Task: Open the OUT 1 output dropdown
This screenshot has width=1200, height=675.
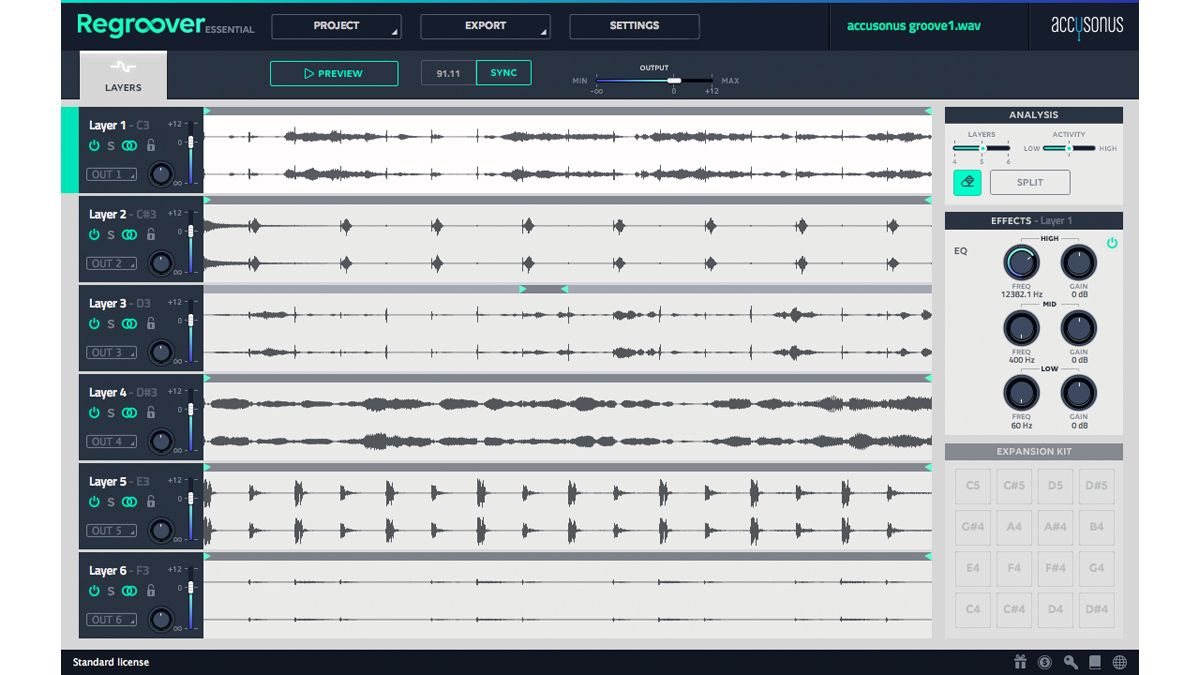Action: [x=112, y=172]
